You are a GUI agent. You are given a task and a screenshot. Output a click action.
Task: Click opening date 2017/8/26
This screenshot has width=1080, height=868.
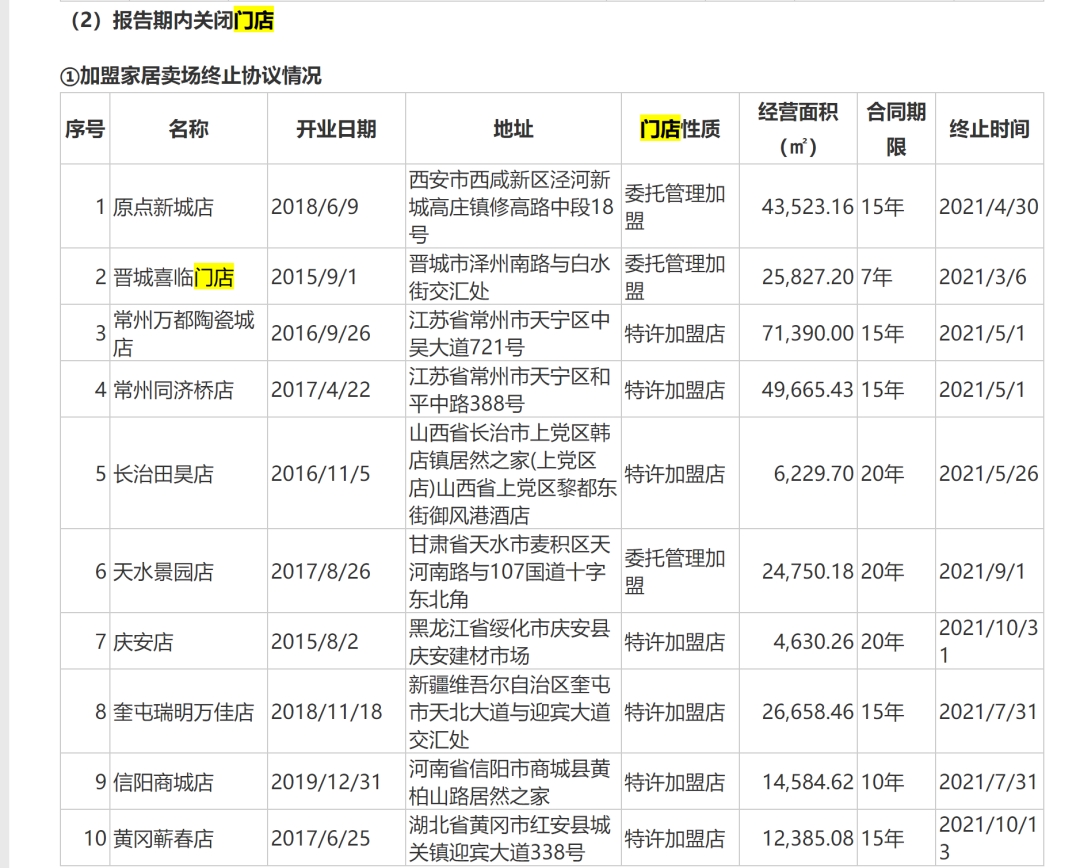[x=320, y=572]
